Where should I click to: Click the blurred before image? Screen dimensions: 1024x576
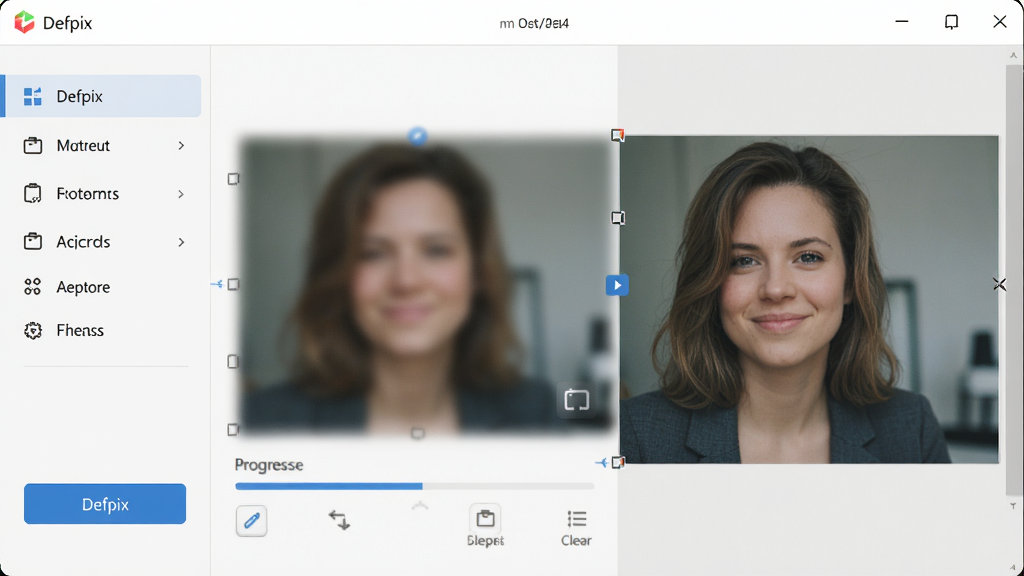click(426, 285)
